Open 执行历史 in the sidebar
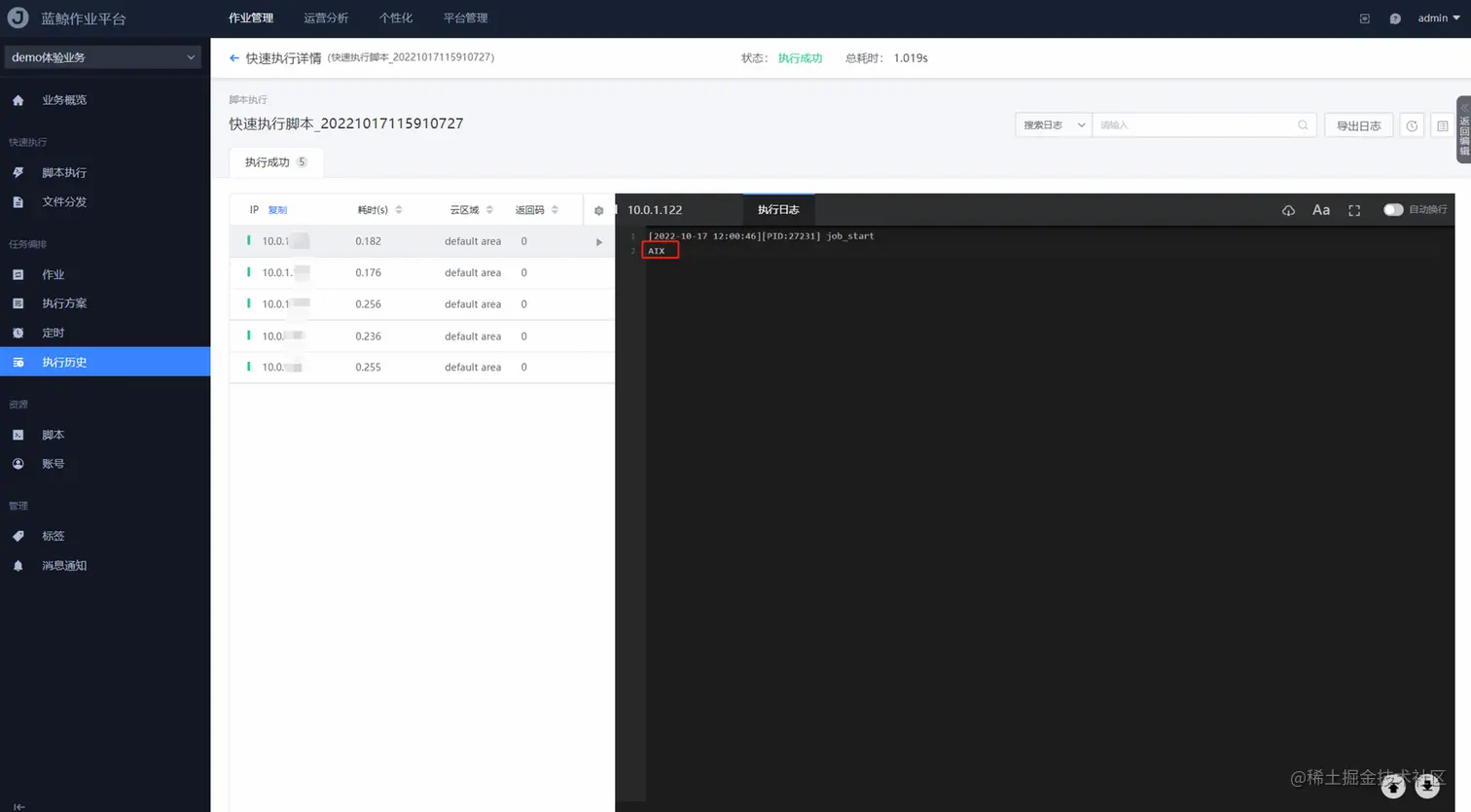 (105, 362)
